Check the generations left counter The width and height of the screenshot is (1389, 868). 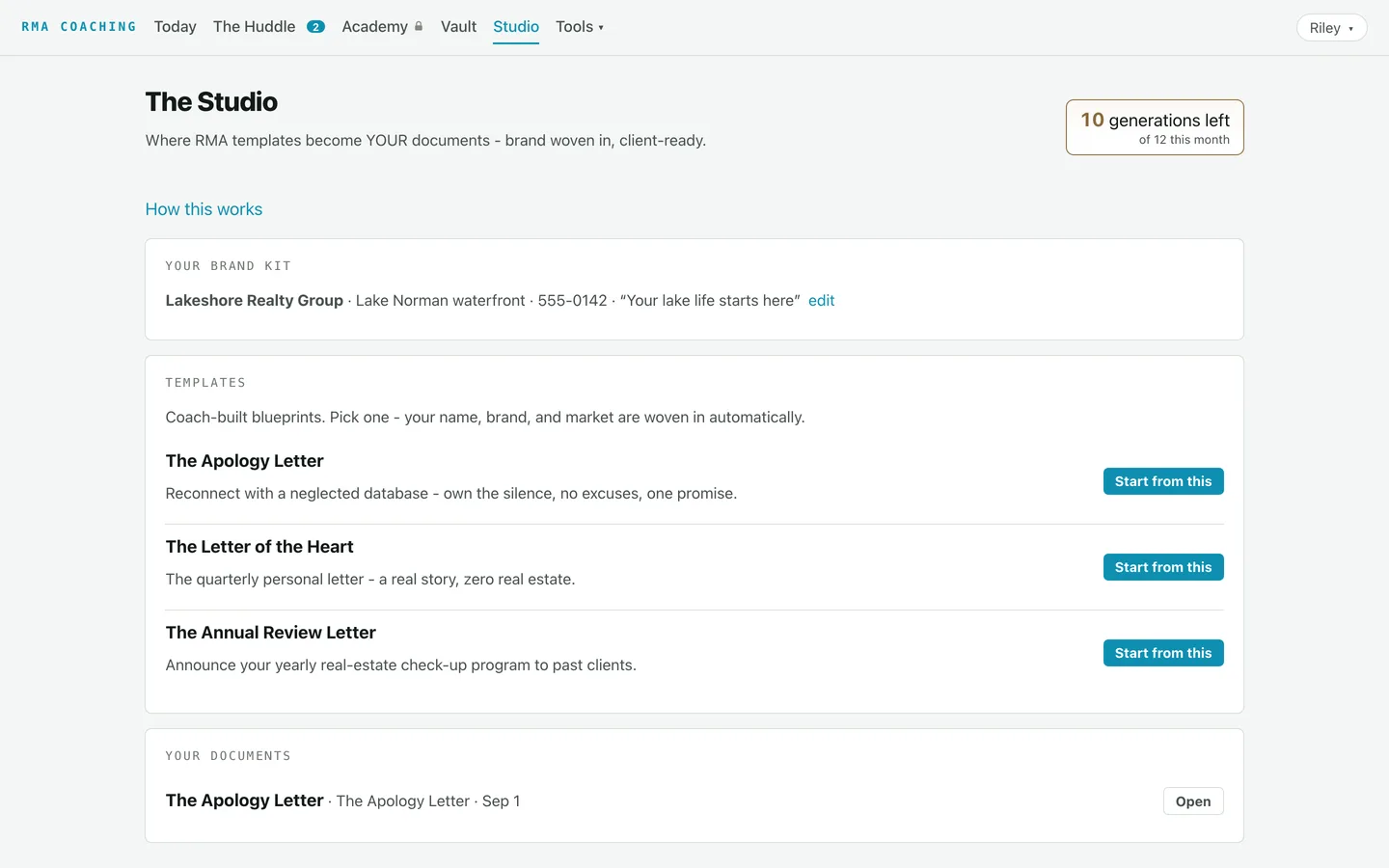click(1155, 127)
